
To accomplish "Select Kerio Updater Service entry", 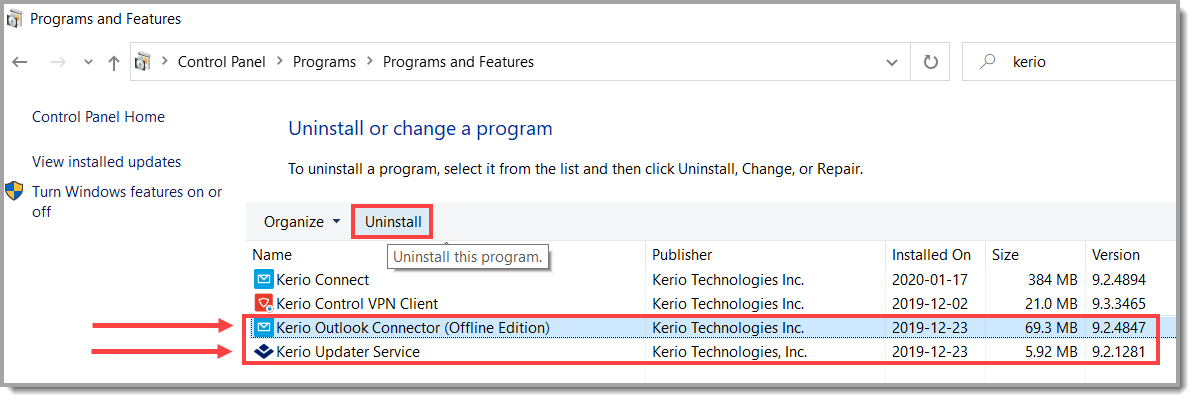I will point(348,352).
